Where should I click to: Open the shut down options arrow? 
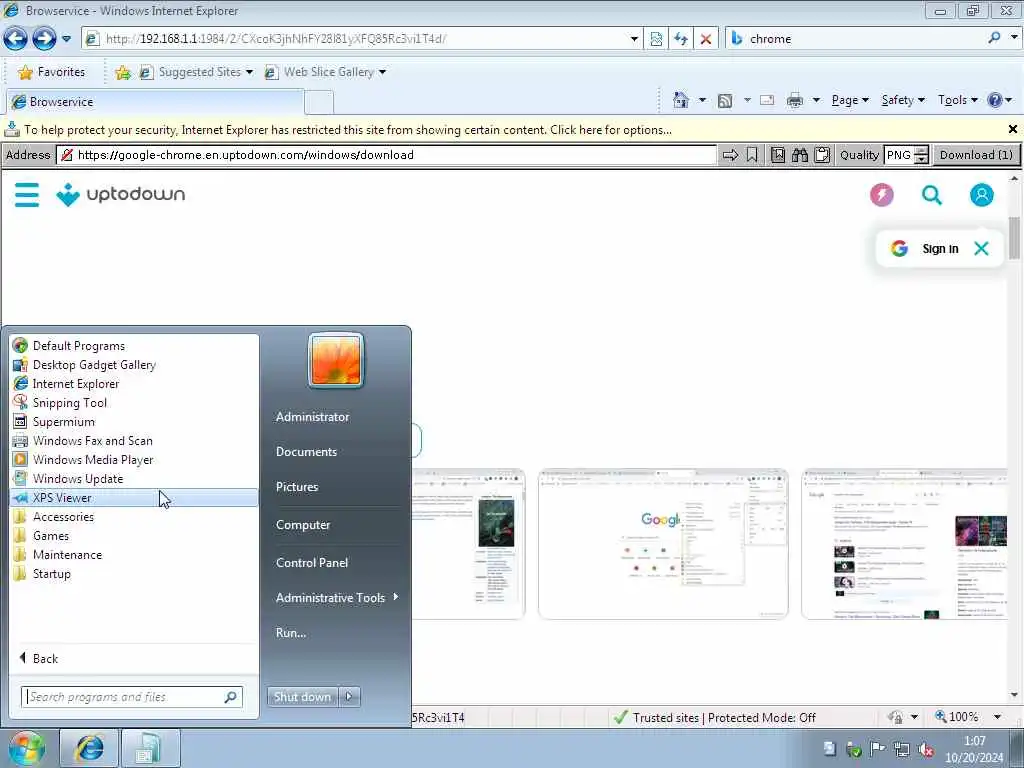349,697
